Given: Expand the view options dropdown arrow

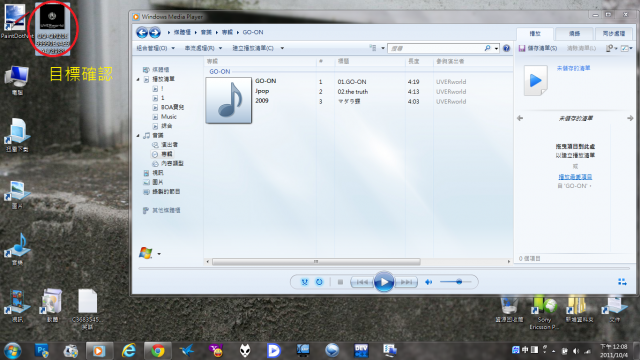Looking at the screenshot, I should (x=383, y=48).
